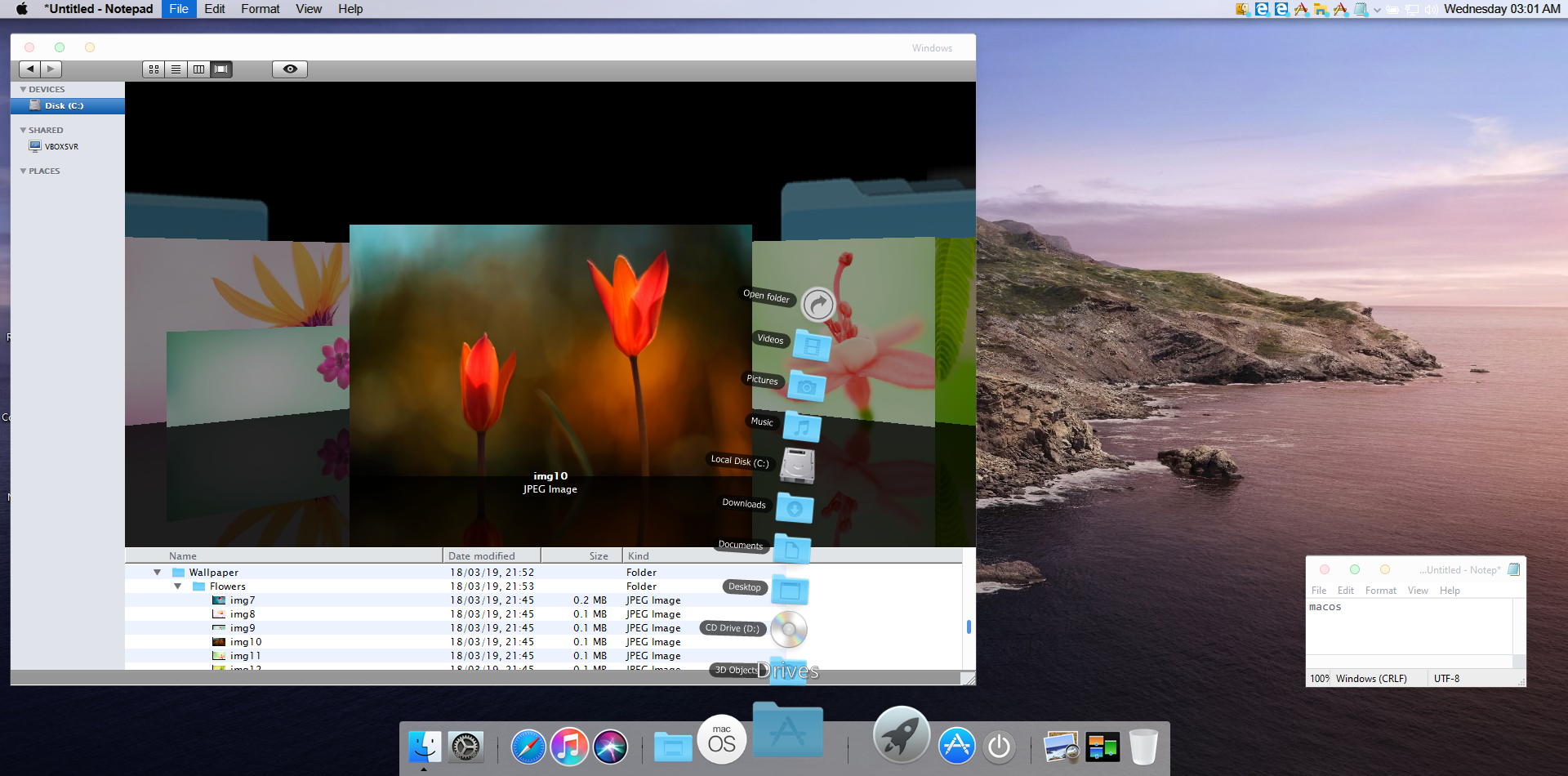
Task: Open the Edit menu in menu bar
Action: click(x=215, y=9)
